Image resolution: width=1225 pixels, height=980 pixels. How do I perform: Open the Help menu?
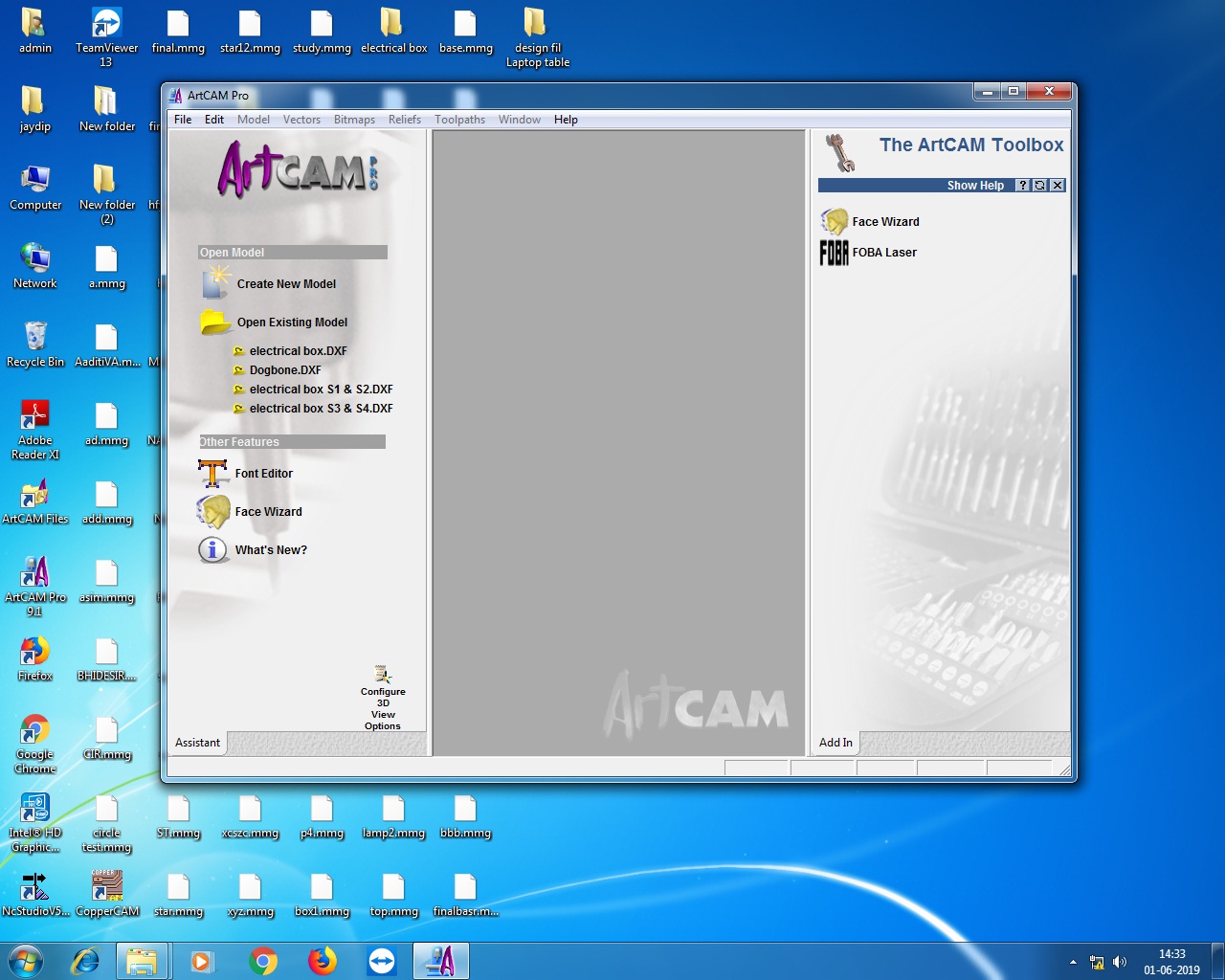point(566,120)
